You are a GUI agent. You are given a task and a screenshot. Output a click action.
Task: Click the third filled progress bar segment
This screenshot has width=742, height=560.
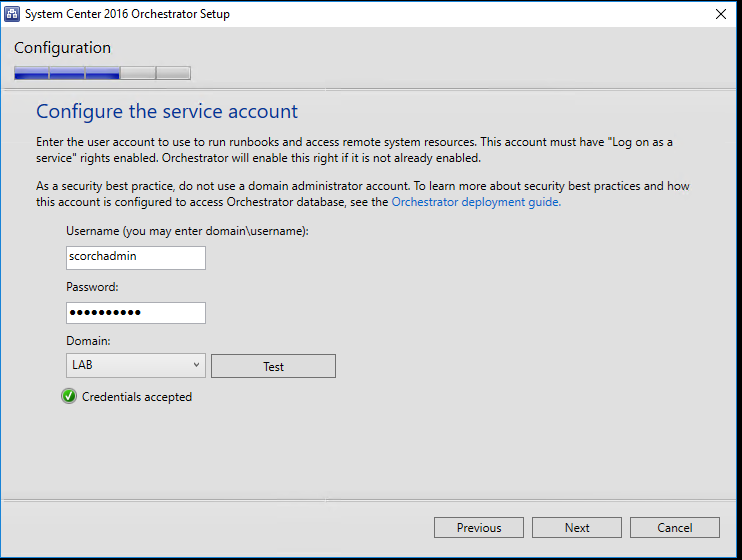[103, 73]
